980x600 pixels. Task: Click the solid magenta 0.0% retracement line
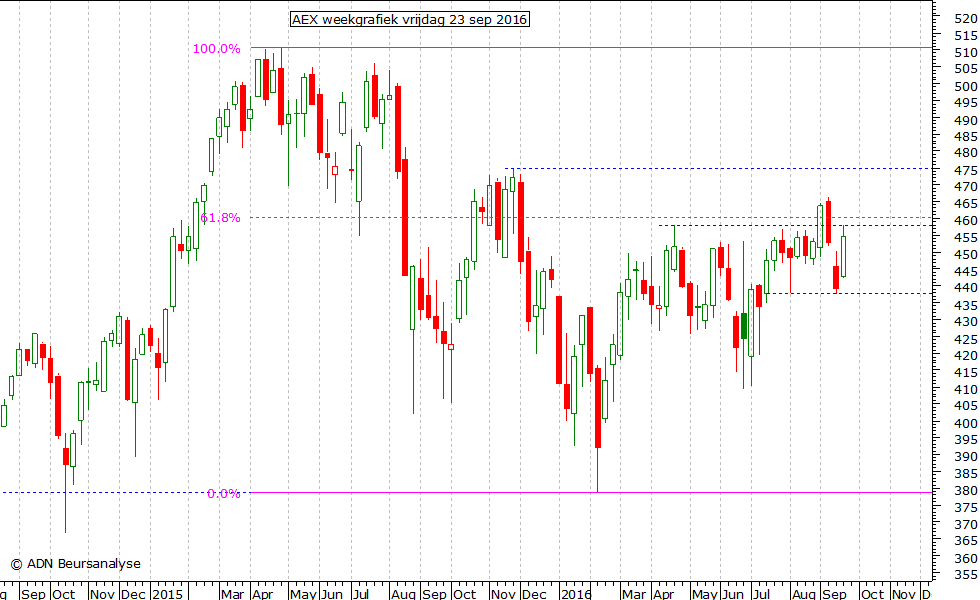(x=591, y=492)
